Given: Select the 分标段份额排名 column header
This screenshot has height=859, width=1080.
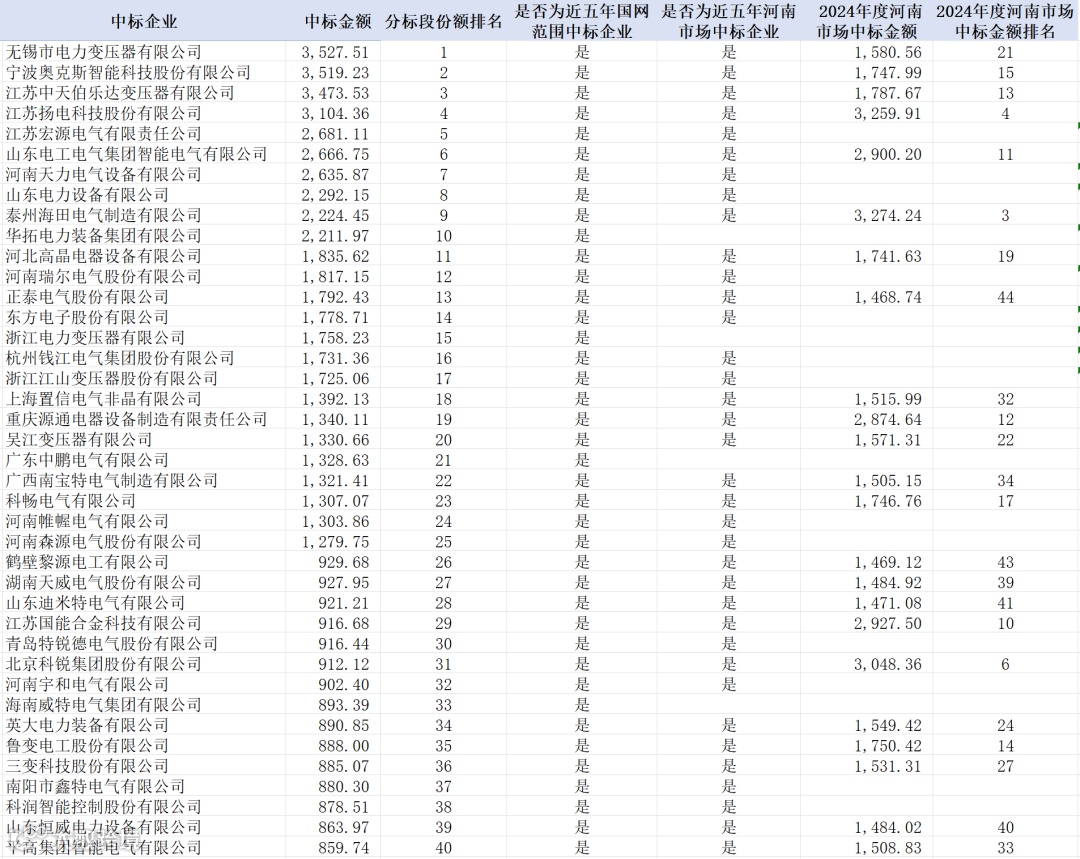Looking at the screenshot, I should coord(444,21).
